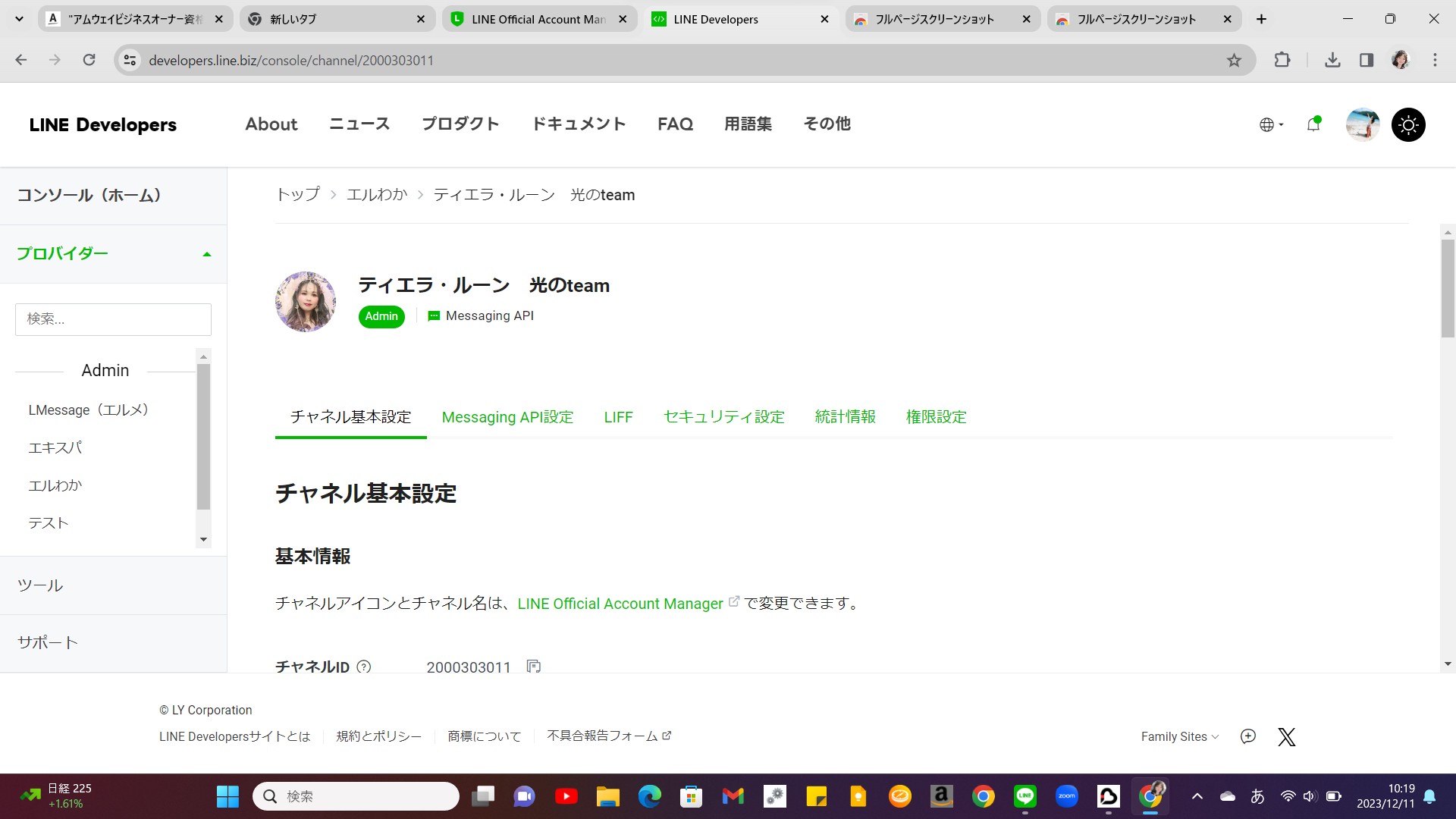
Task: Open the user profile avatar in the site header
Action: 1363,124
